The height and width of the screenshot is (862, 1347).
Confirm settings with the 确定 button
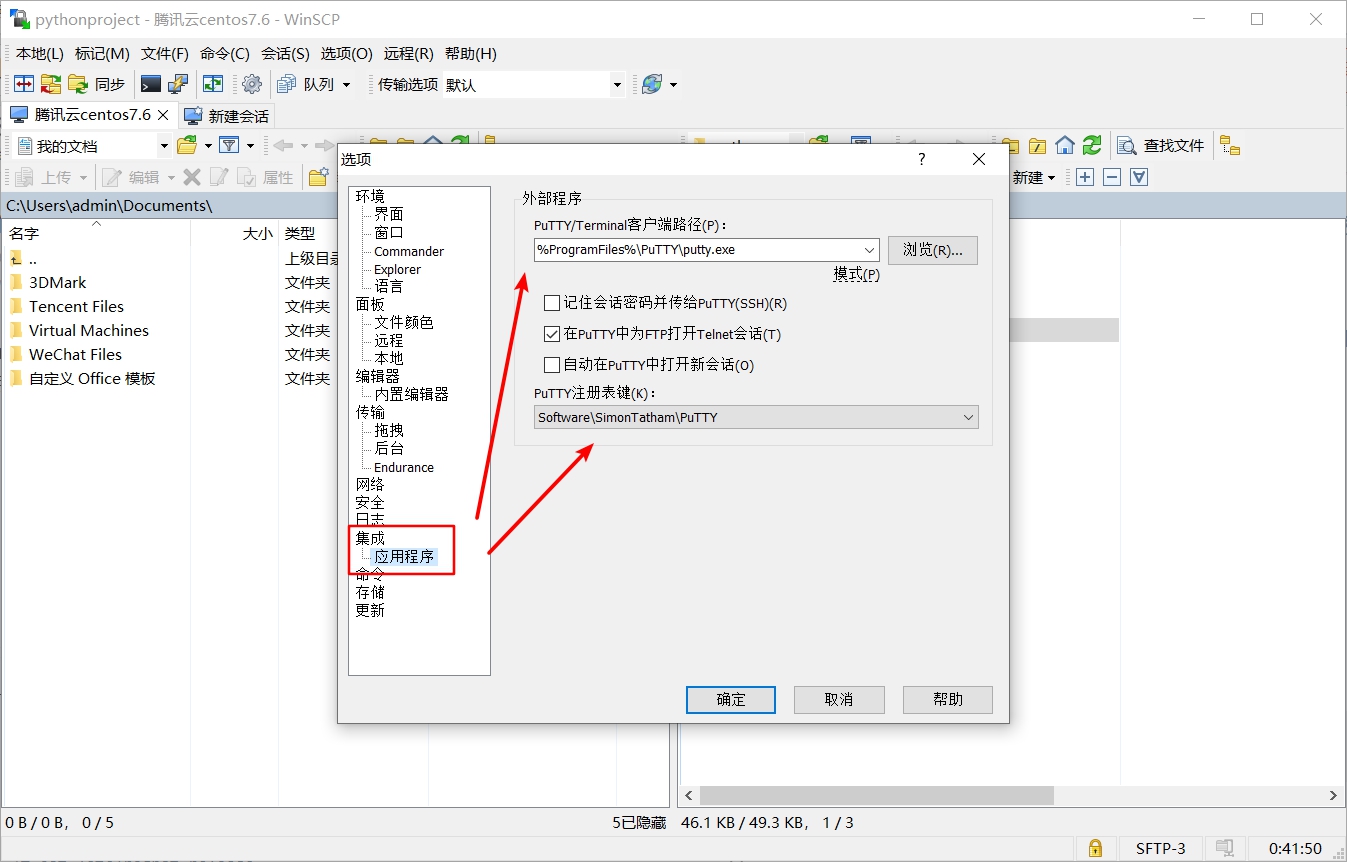(730, 699)
